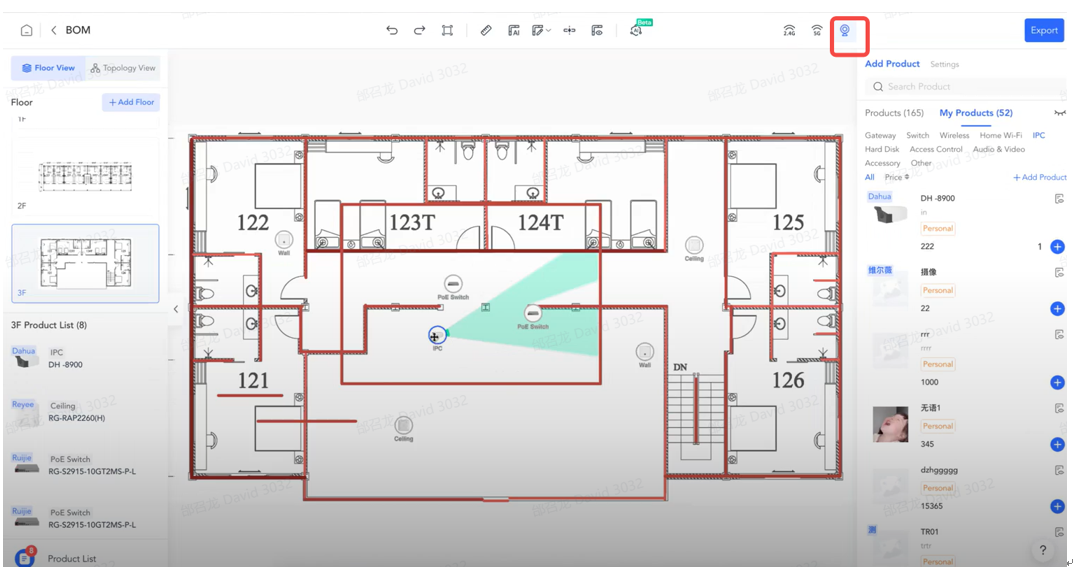The width and height of the screenshot is (1074, 572).
Task: Select the Ceiling AP near room 125
Action: [694, 245]
